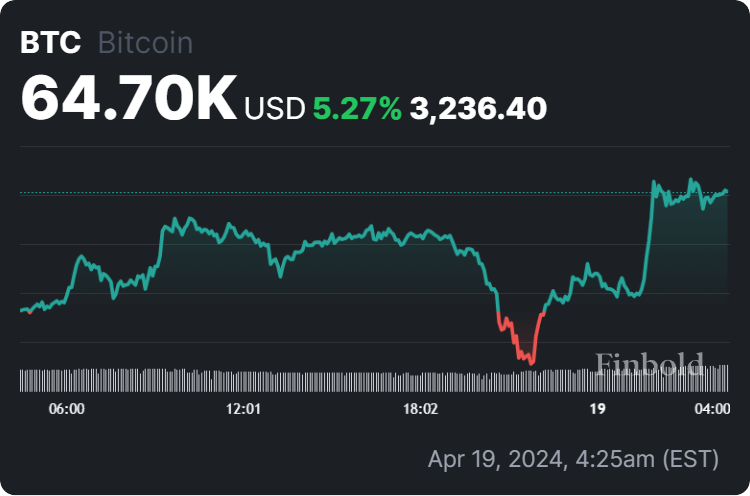Select the 18:02 time axis label
The width and height of the screenshot is (750, 496).
coord(421,409)
